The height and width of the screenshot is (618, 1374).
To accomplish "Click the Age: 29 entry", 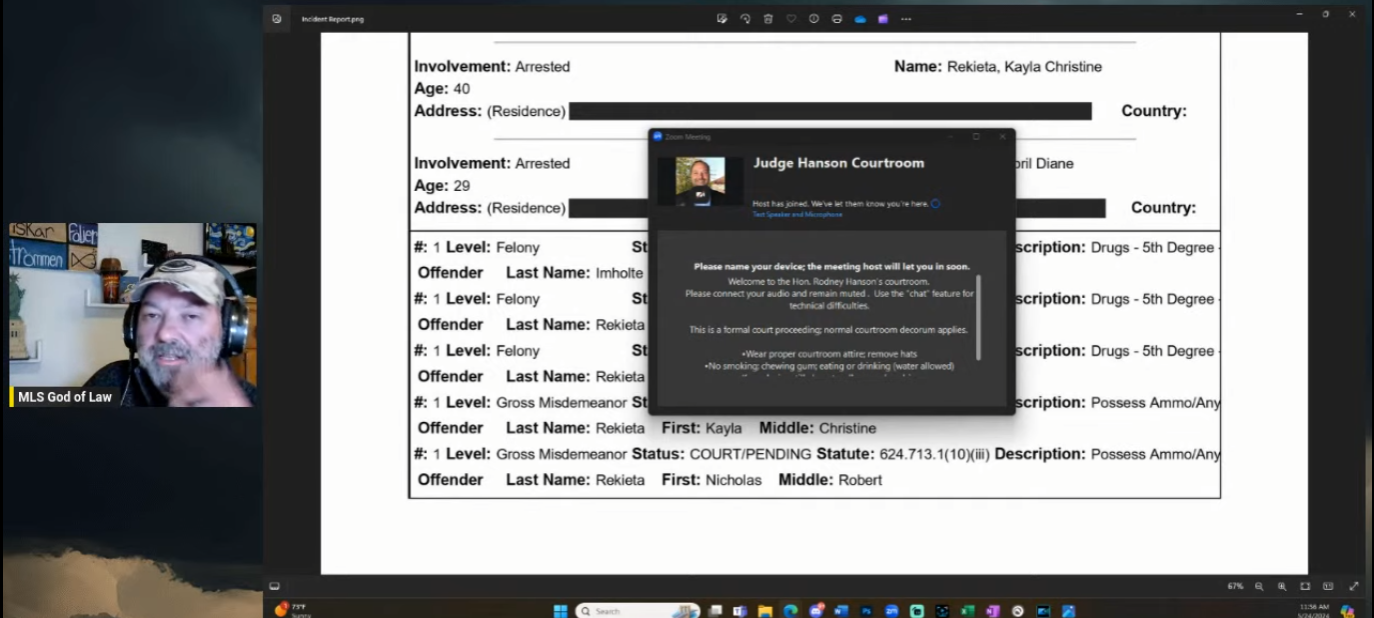I will tap(442, 186).
